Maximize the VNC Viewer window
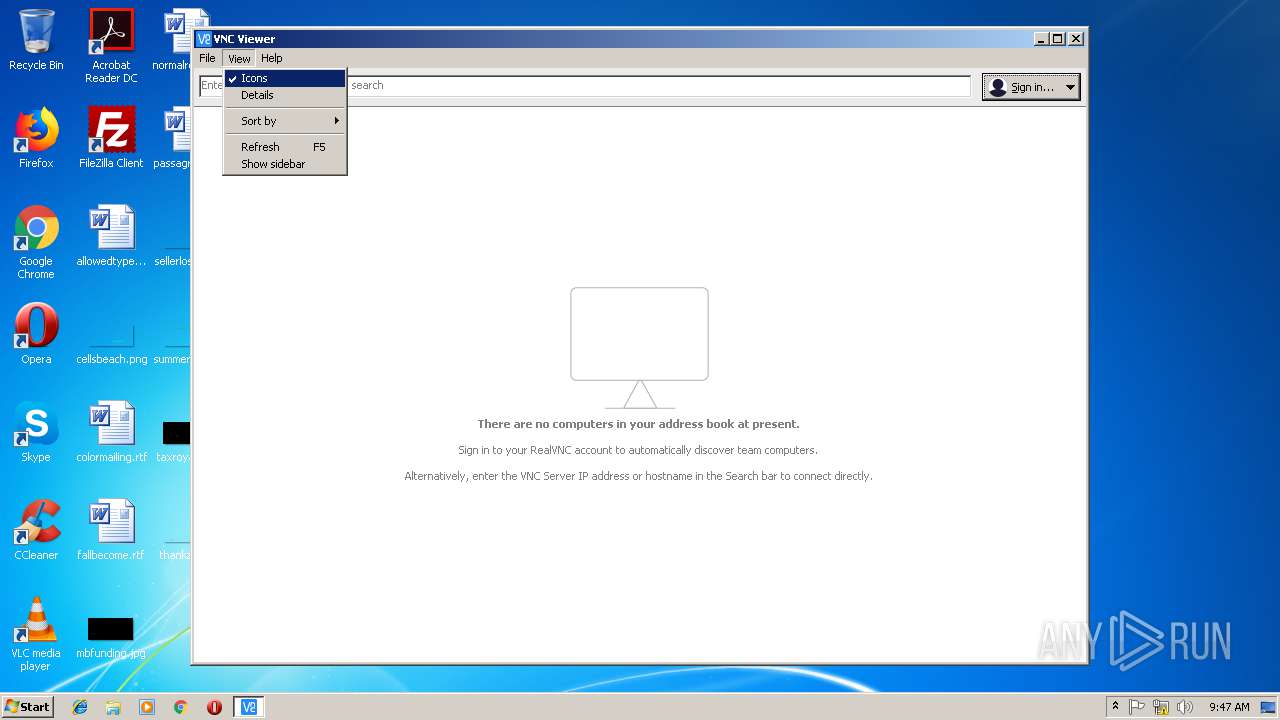1280x720 pixels. [1058, 39]
